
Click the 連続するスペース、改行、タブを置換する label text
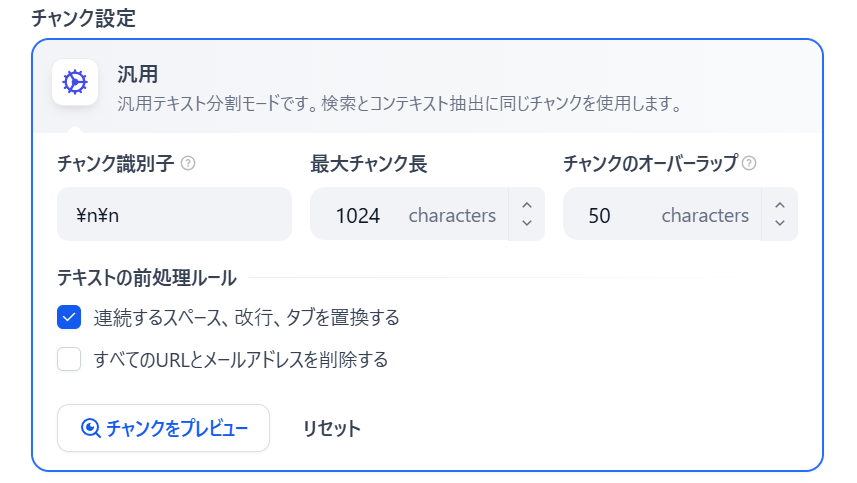pos(246,317)
